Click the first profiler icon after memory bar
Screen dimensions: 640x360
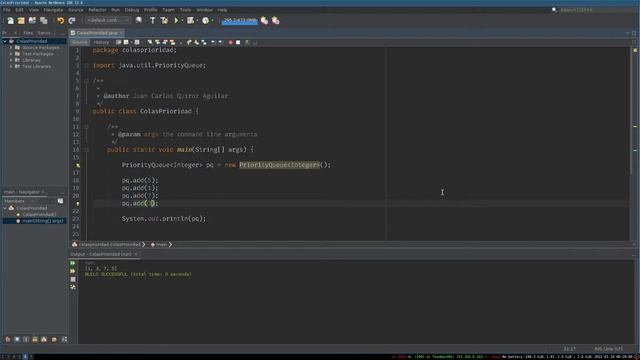coord(264,20)
